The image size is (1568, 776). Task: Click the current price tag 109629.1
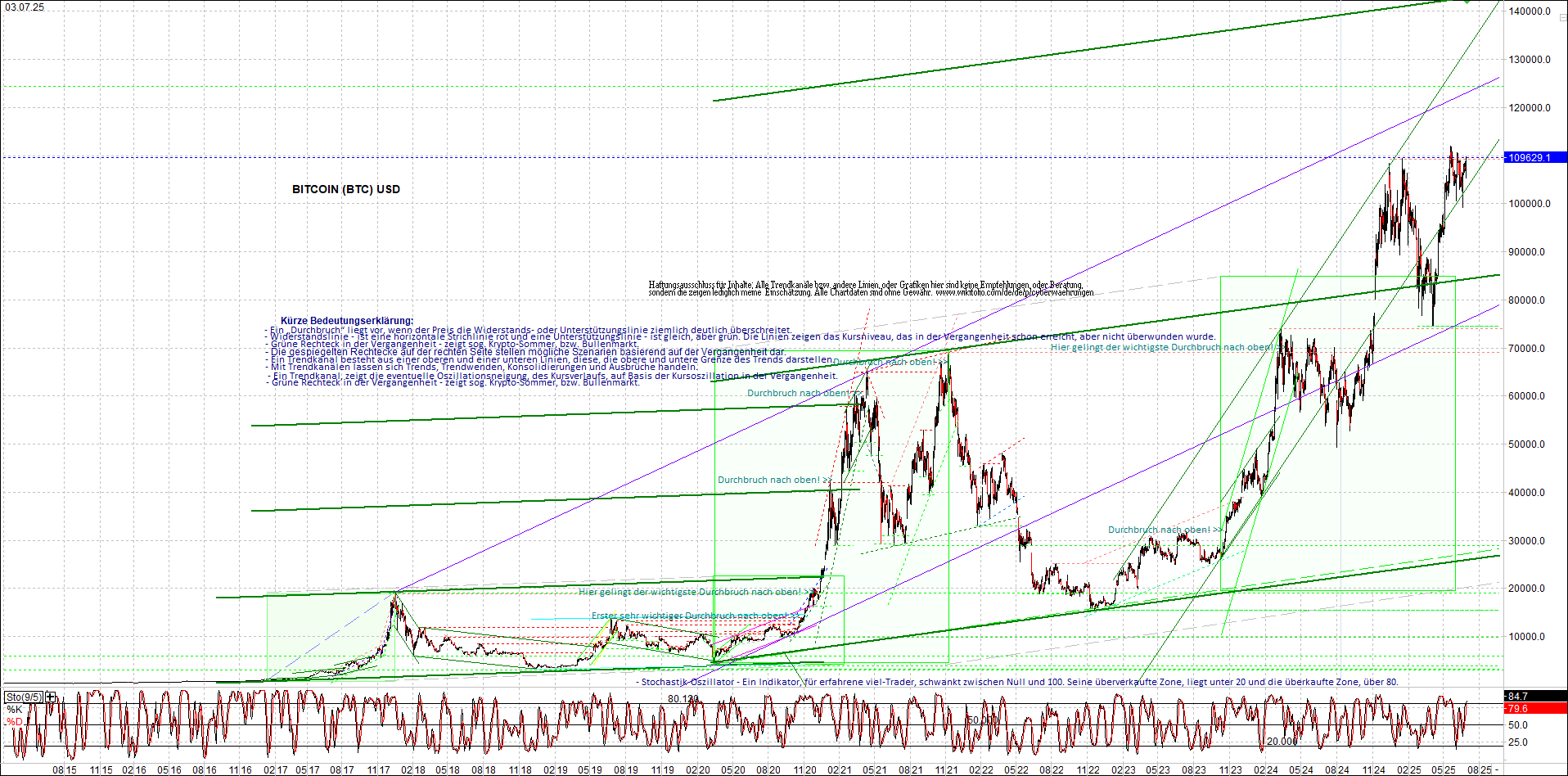(x=1535, y=157)
